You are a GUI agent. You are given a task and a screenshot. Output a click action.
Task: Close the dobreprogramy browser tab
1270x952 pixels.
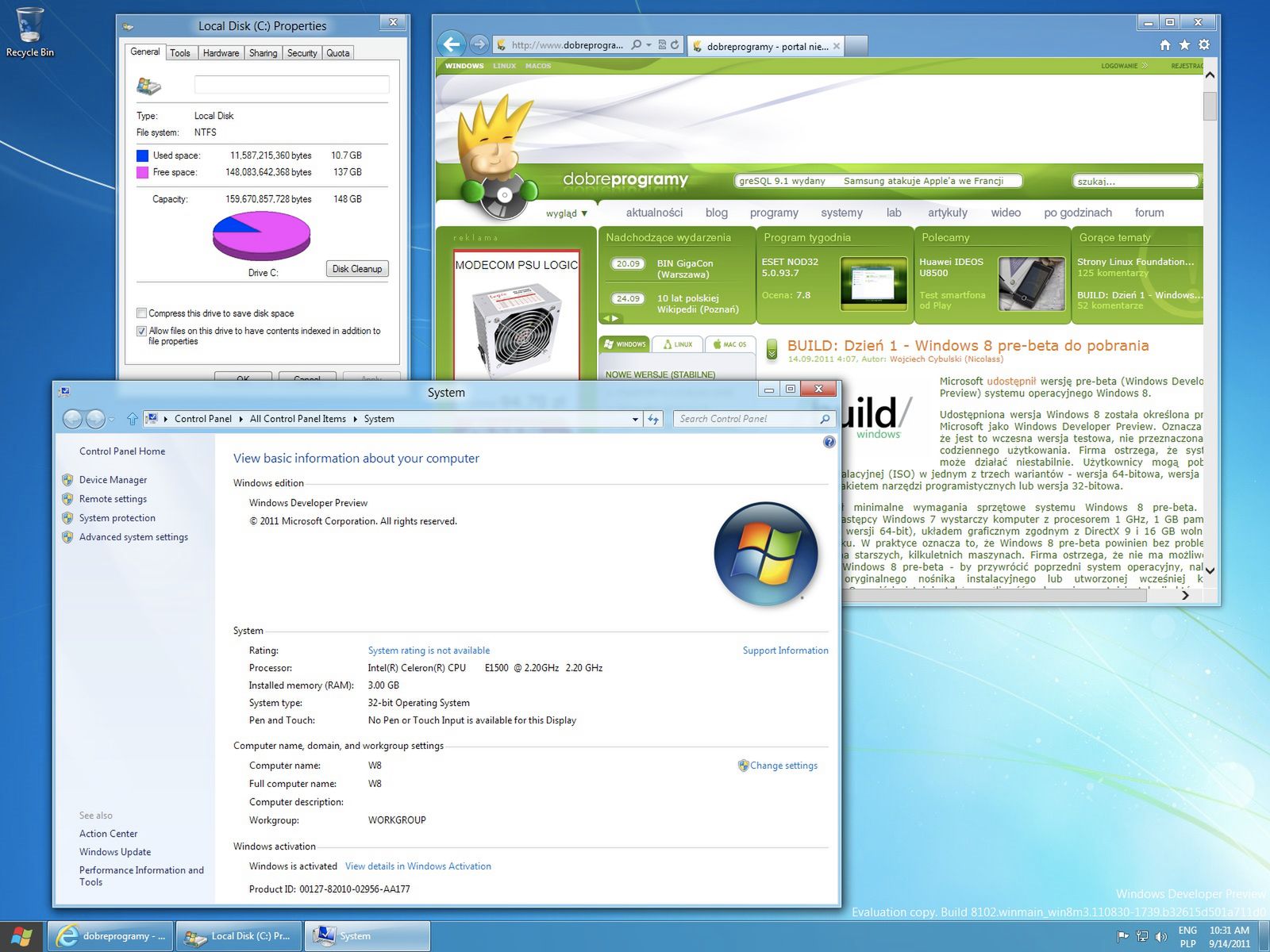point(837,47)
